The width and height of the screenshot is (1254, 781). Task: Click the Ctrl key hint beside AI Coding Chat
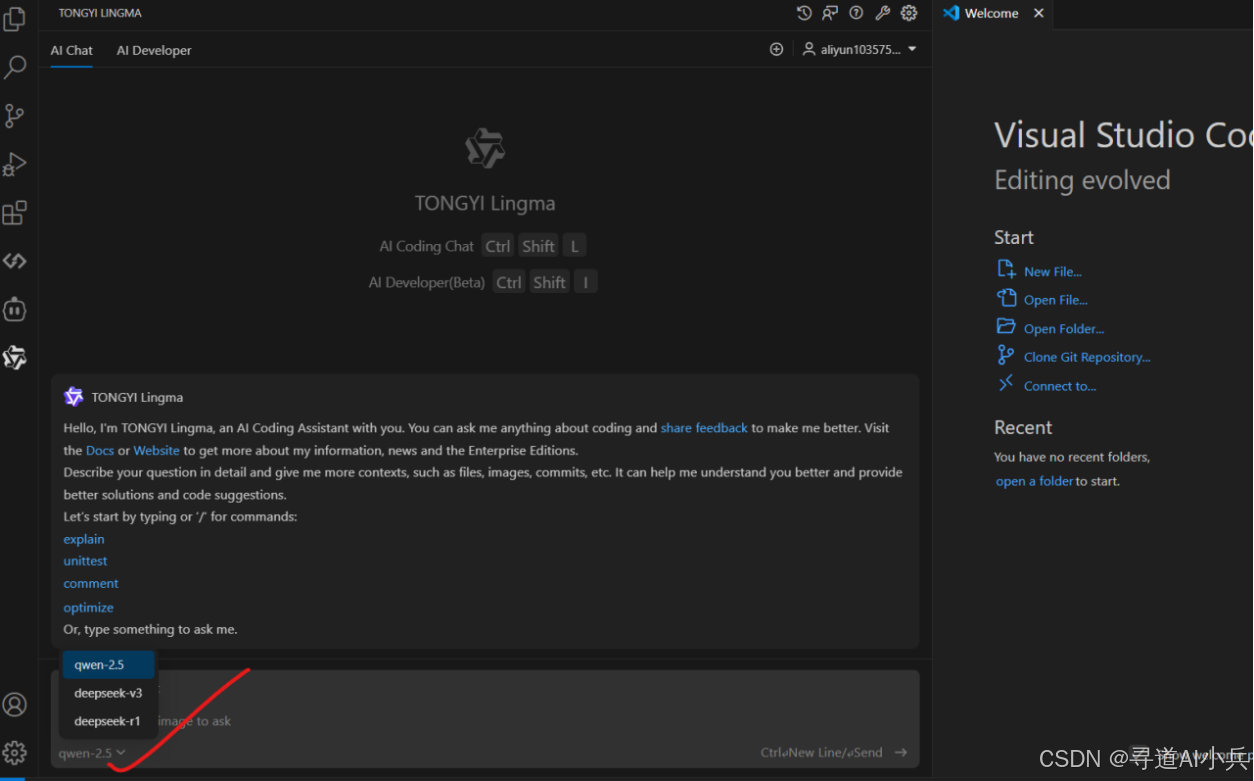[498, 246]
